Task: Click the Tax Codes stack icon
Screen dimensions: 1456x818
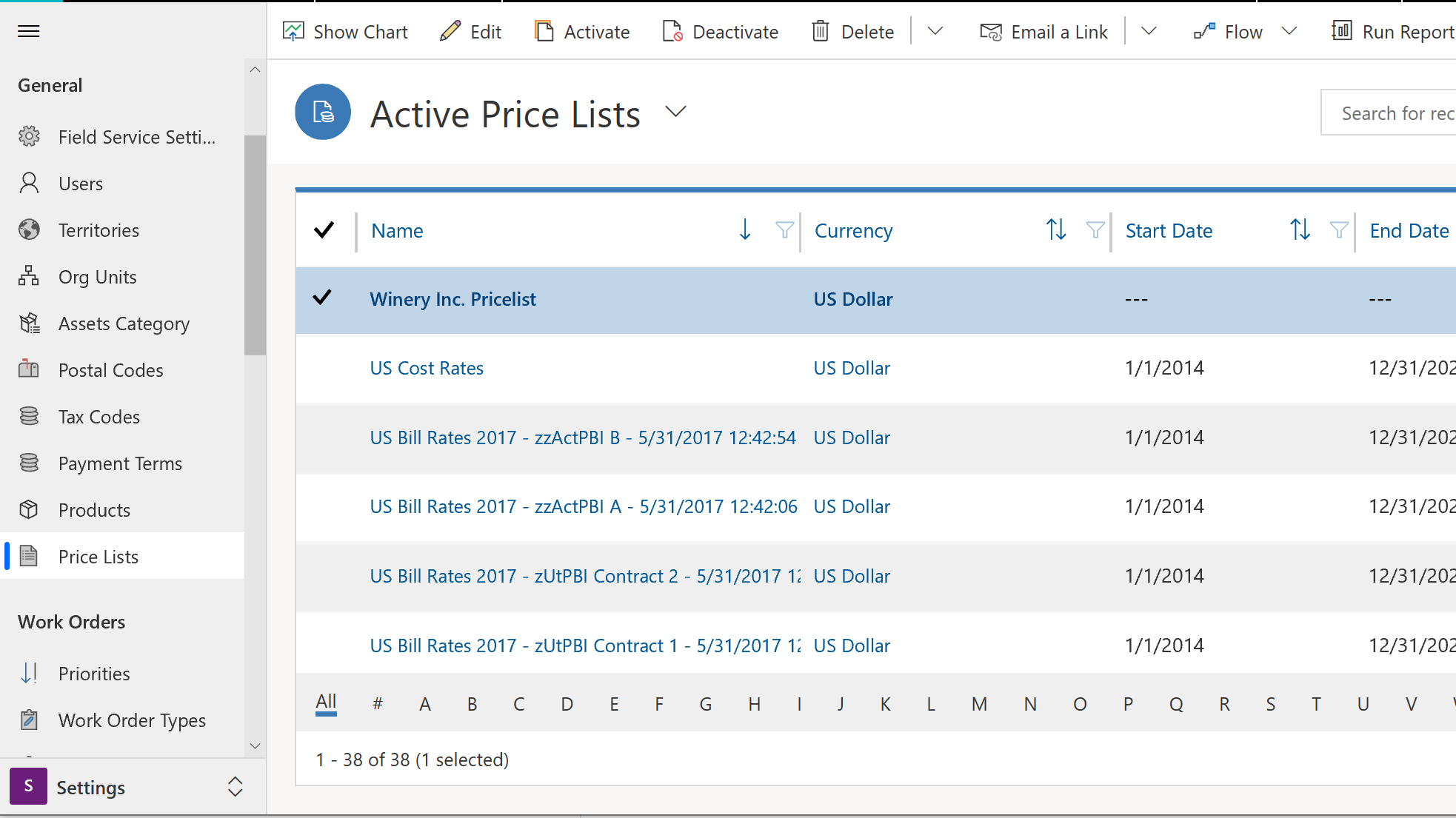Action: 29,416
